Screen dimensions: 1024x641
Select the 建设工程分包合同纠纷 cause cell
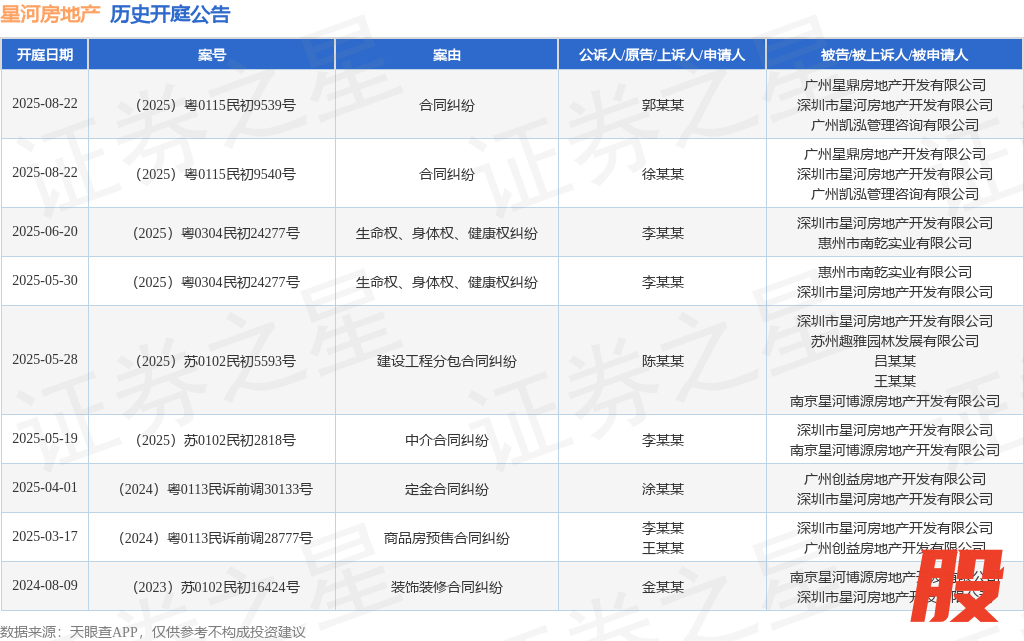446,361
